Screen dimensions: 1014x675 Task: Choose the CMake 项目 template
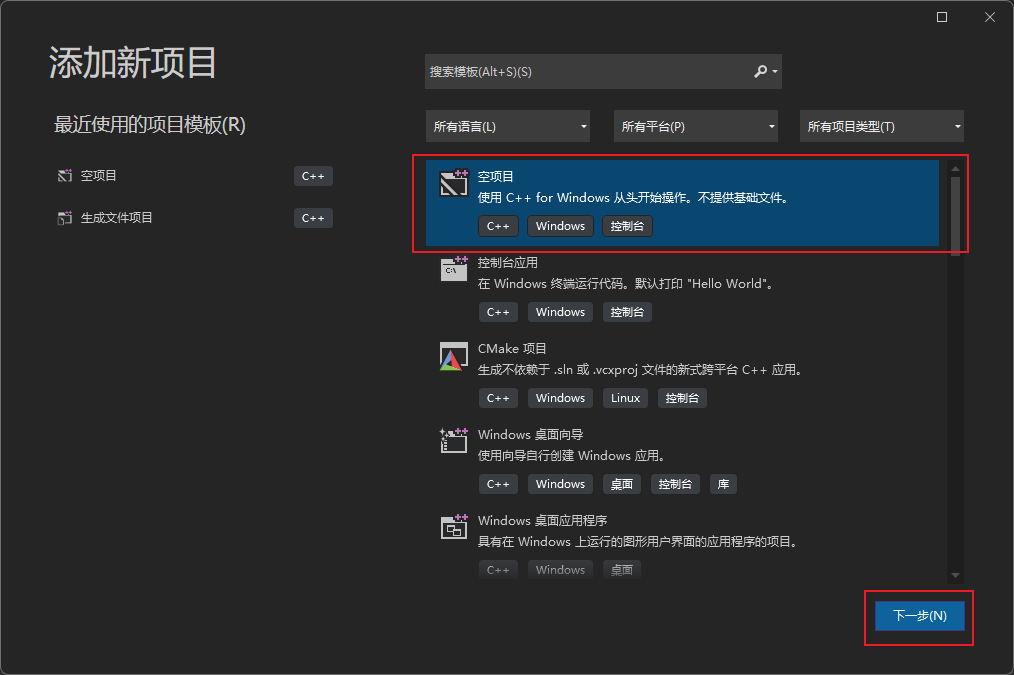[513, 349]
